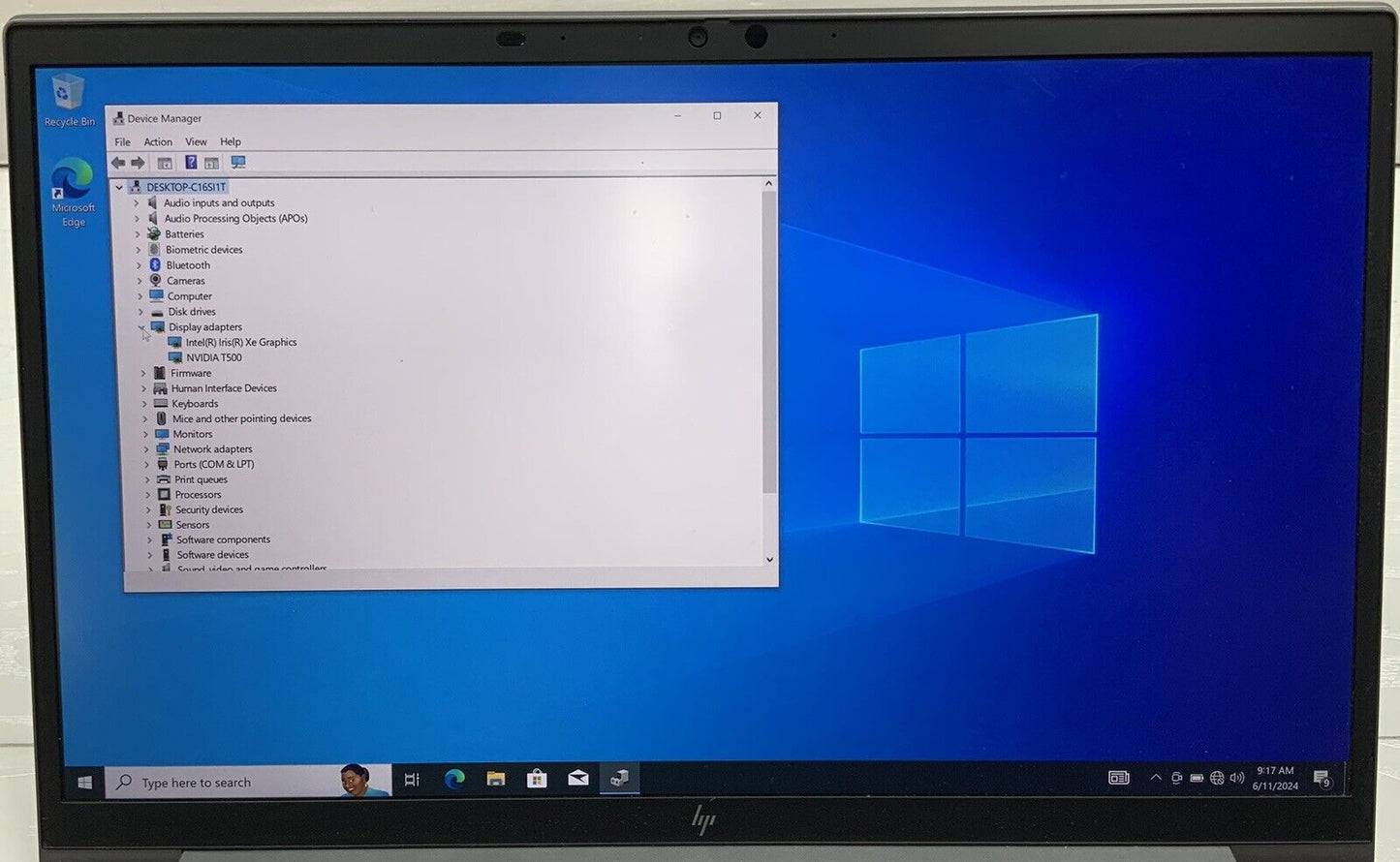
Task: Click Show/Hide Console Tree toolbar icon
Action: [x=165, y=163]
